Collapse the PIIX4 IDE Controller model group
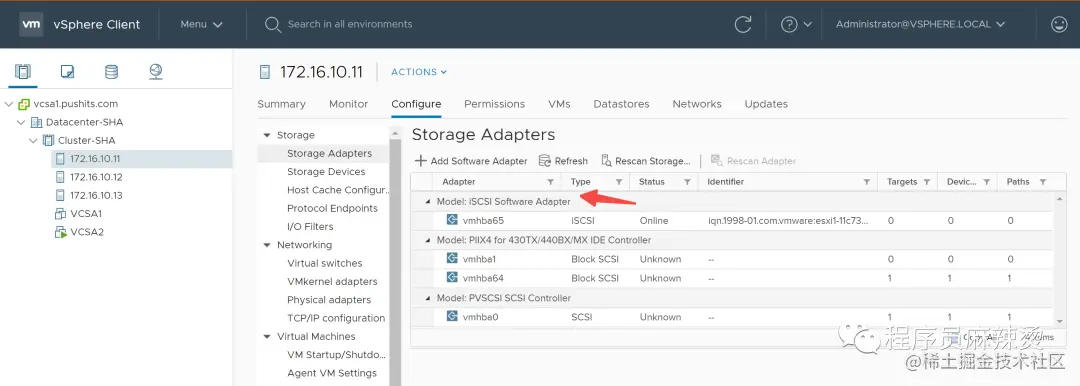Screen dimensions: 1080x386 [x=428, y=241]
